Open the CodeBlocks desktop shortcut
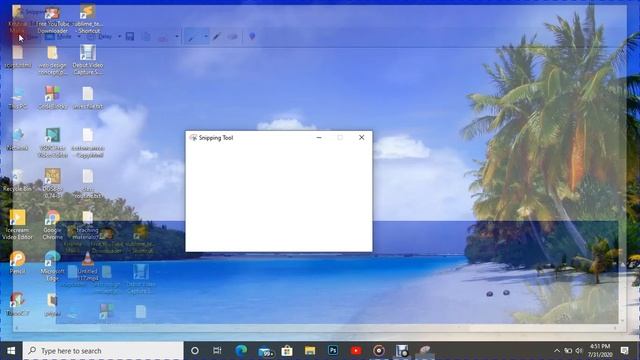Screen dimensions: 640x360 [53, 98]
